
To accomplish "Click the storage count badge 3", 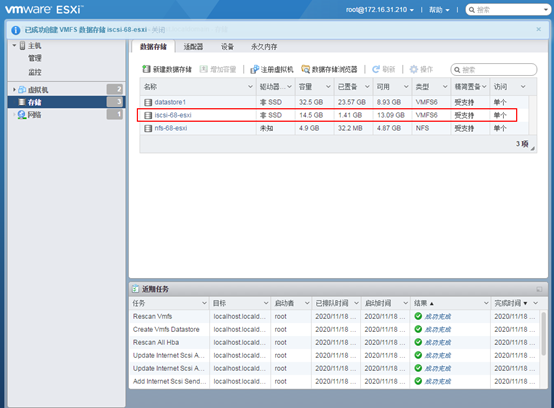I will 114,102.
